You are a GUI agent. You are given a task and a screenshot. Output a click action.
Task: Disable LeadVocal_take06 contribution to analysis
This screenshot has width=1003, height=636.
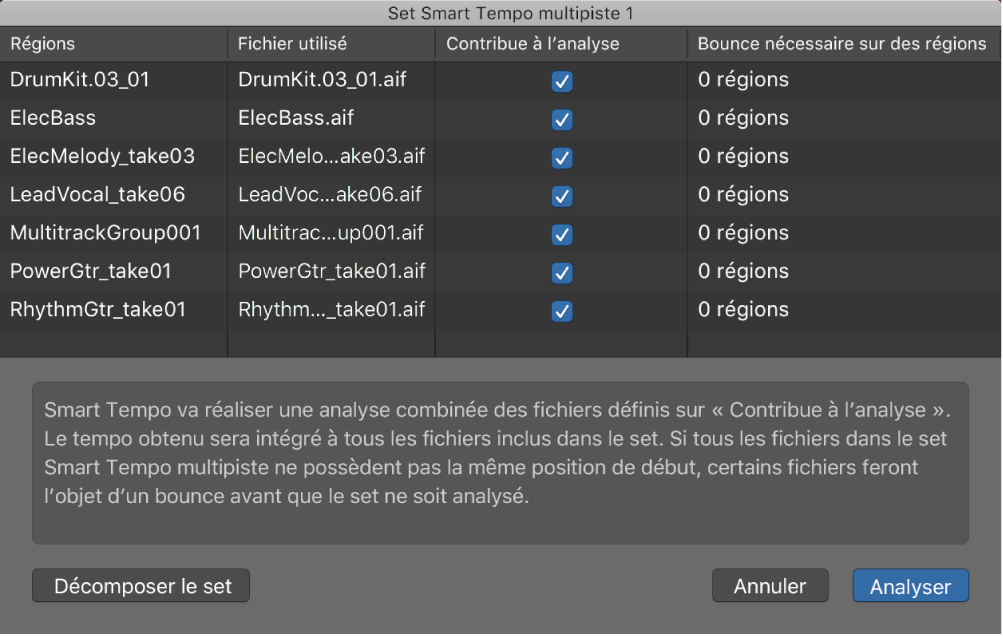(563, 194)
